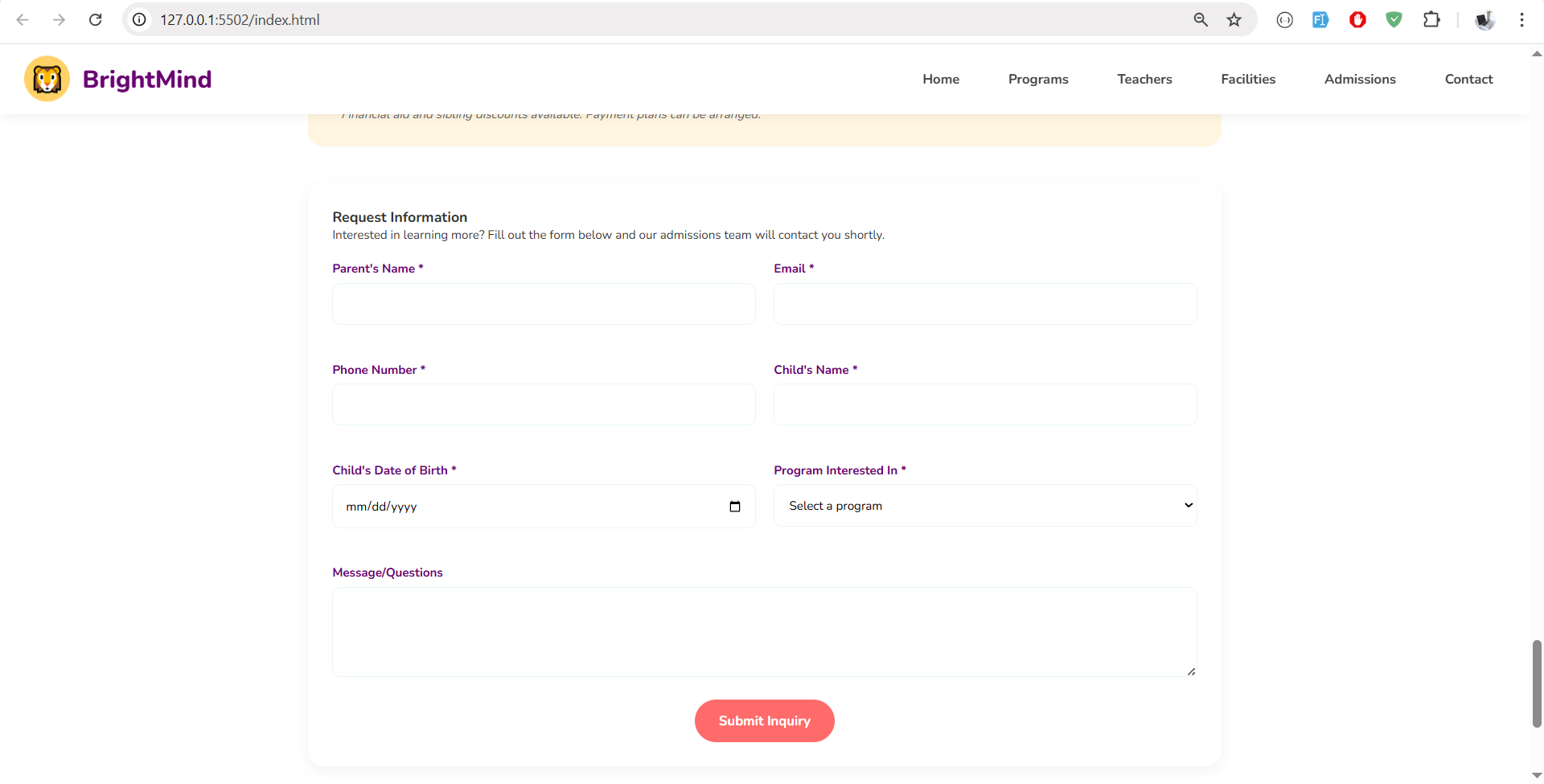Open the Admissions nav item

1359,79
